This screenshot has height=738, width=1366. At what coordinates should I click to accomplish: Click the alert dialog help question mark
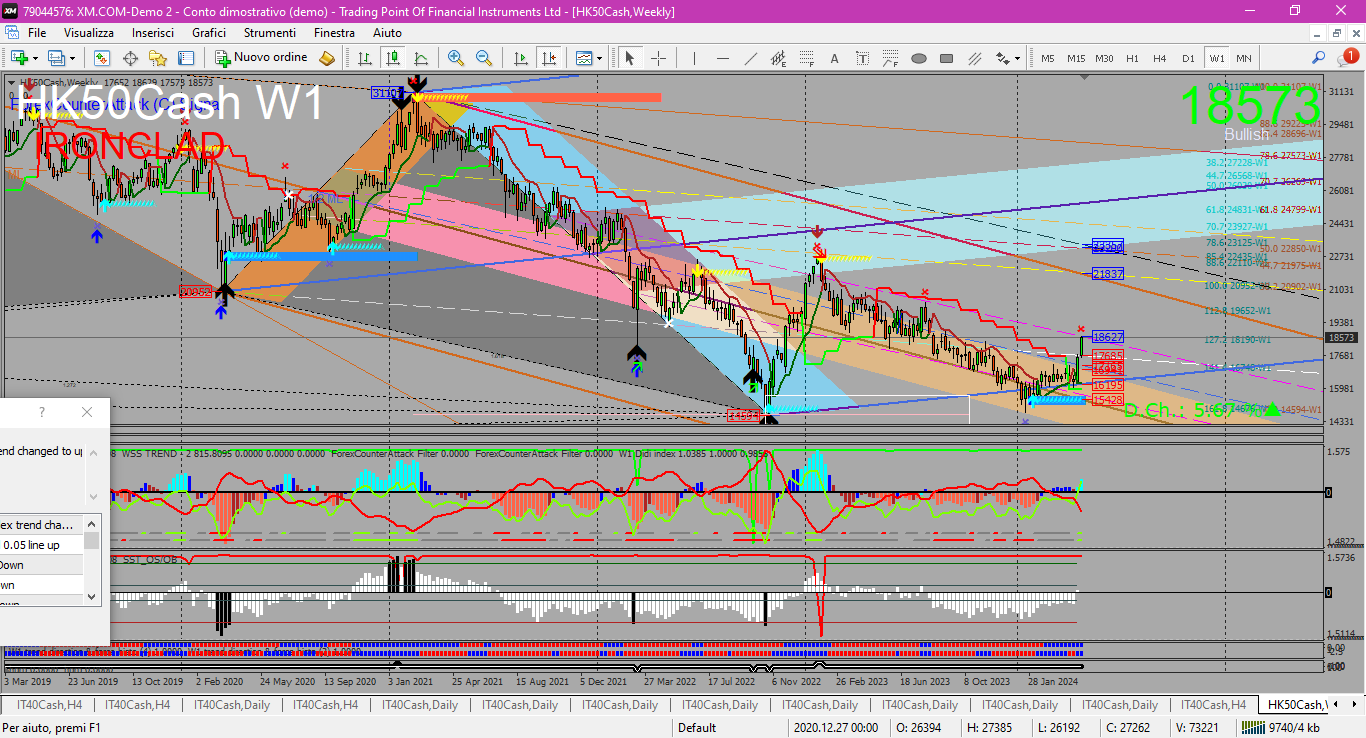pyautogui.click(x=42, y=412)
